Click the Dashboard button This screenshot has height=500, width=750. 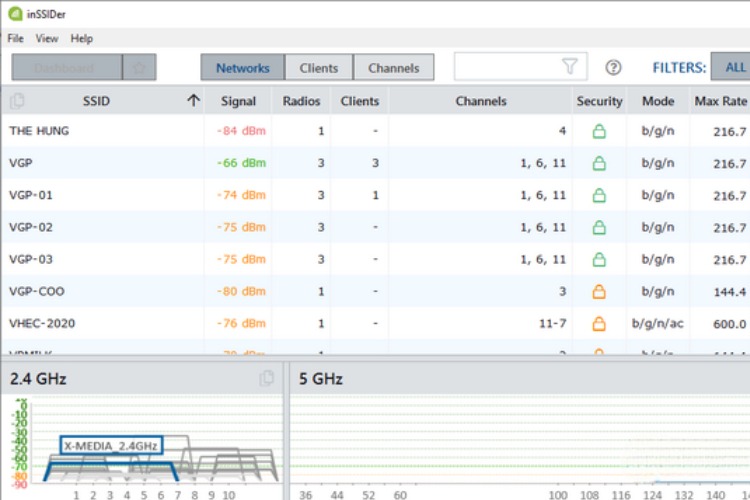(66, 68)
